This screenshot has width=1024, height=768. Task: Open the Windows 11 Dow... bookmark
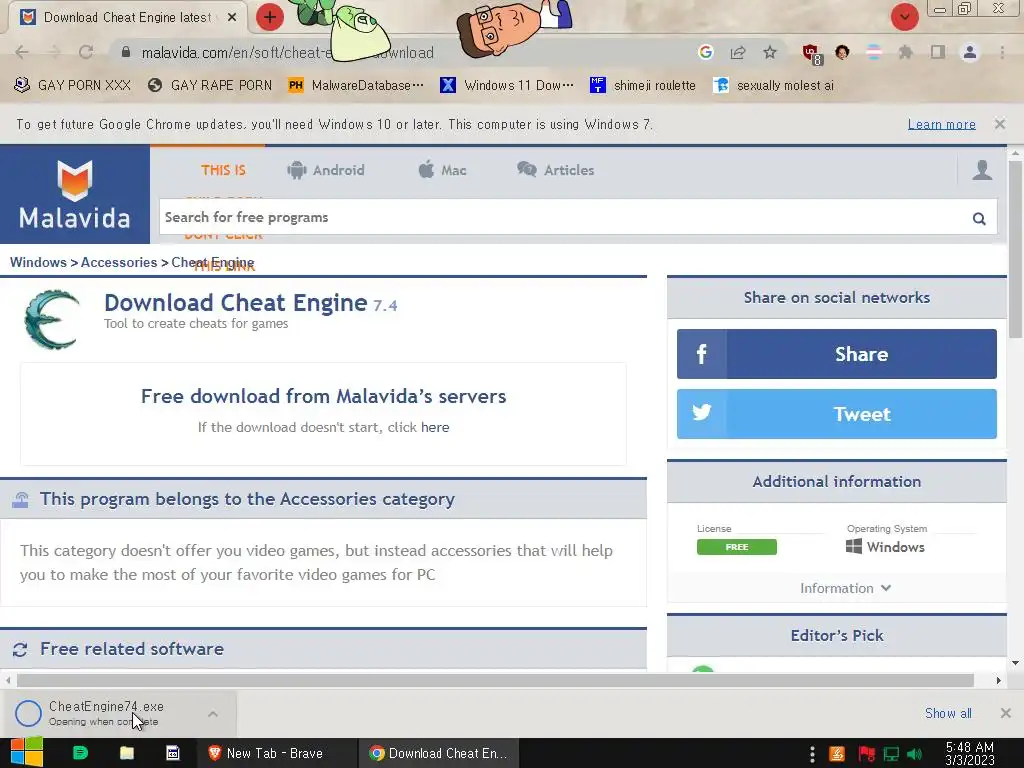click(x=507, y=85)
